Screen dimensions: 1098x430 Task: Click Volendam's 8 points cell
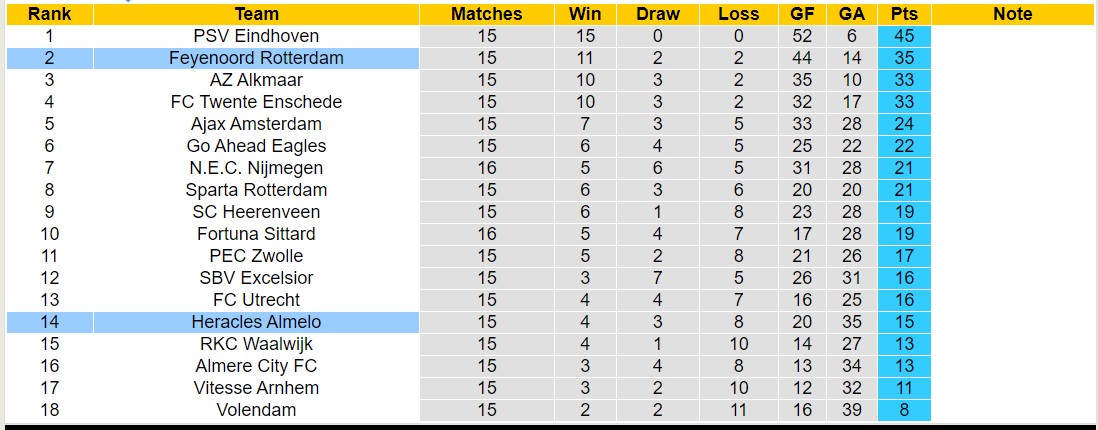pos(904,410)
